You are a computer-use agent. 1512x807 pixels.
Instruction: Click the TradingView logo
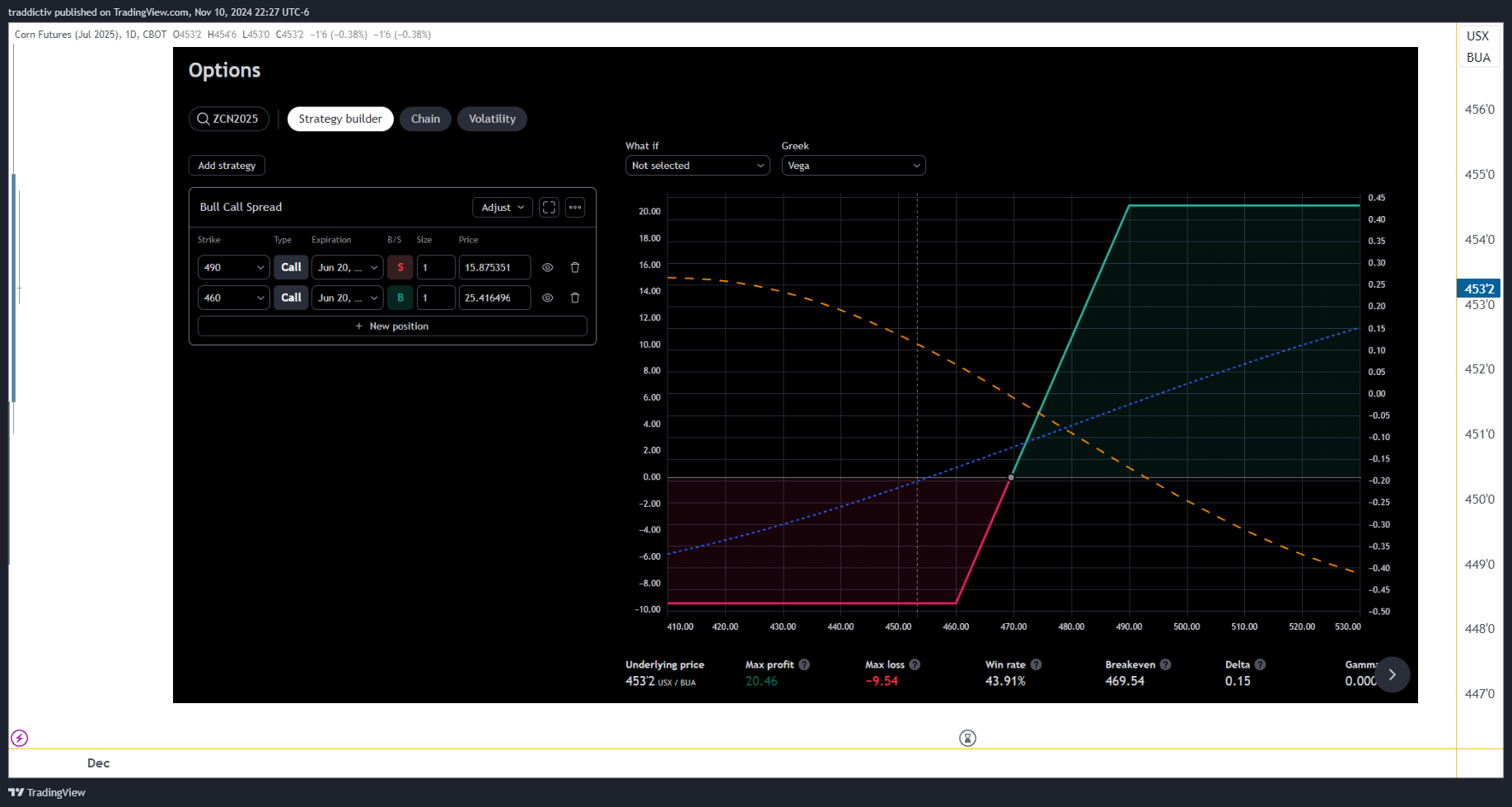[x=47, y=792]
